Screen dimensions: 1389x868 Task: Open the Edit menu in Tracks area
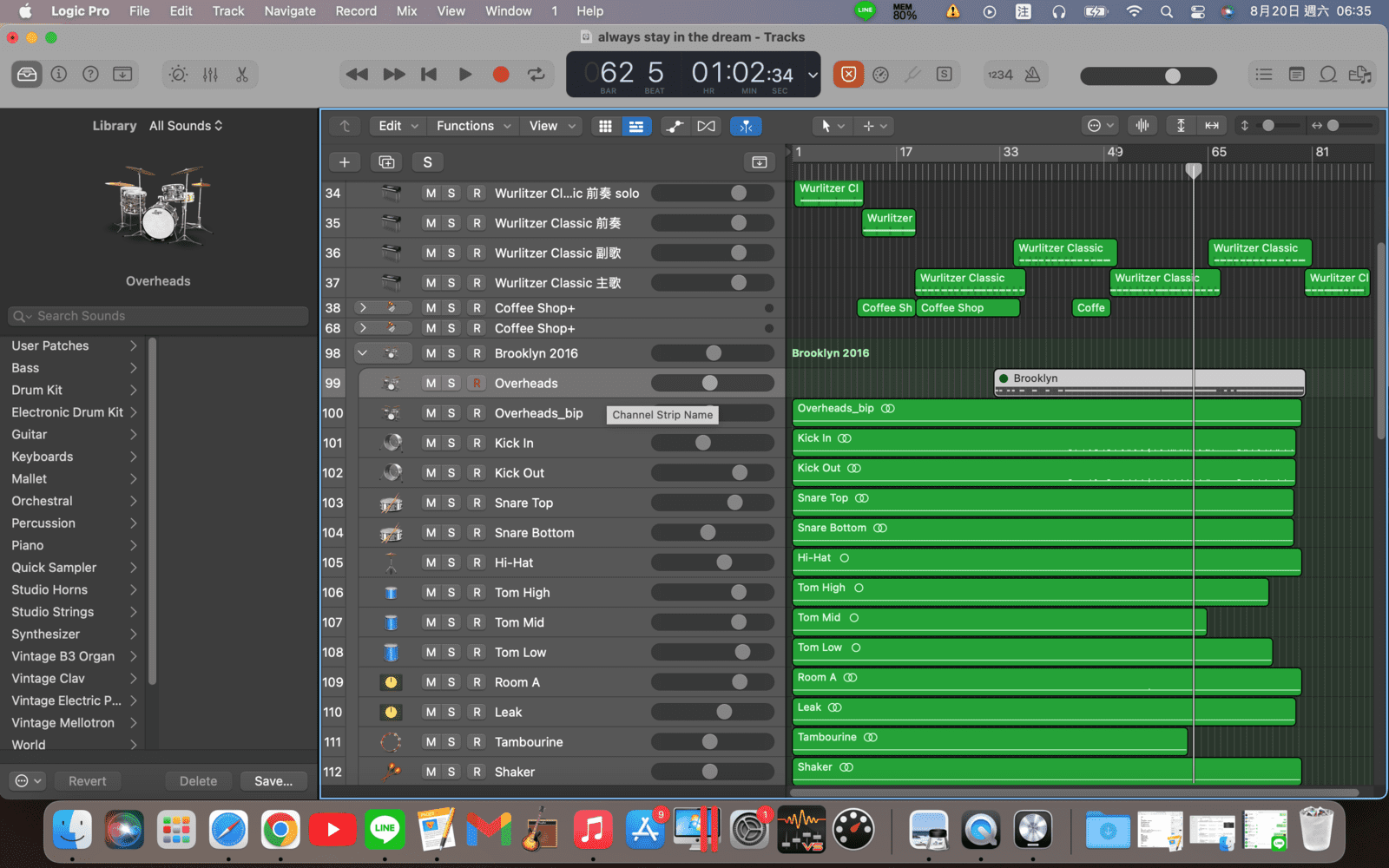click(398, 126)
